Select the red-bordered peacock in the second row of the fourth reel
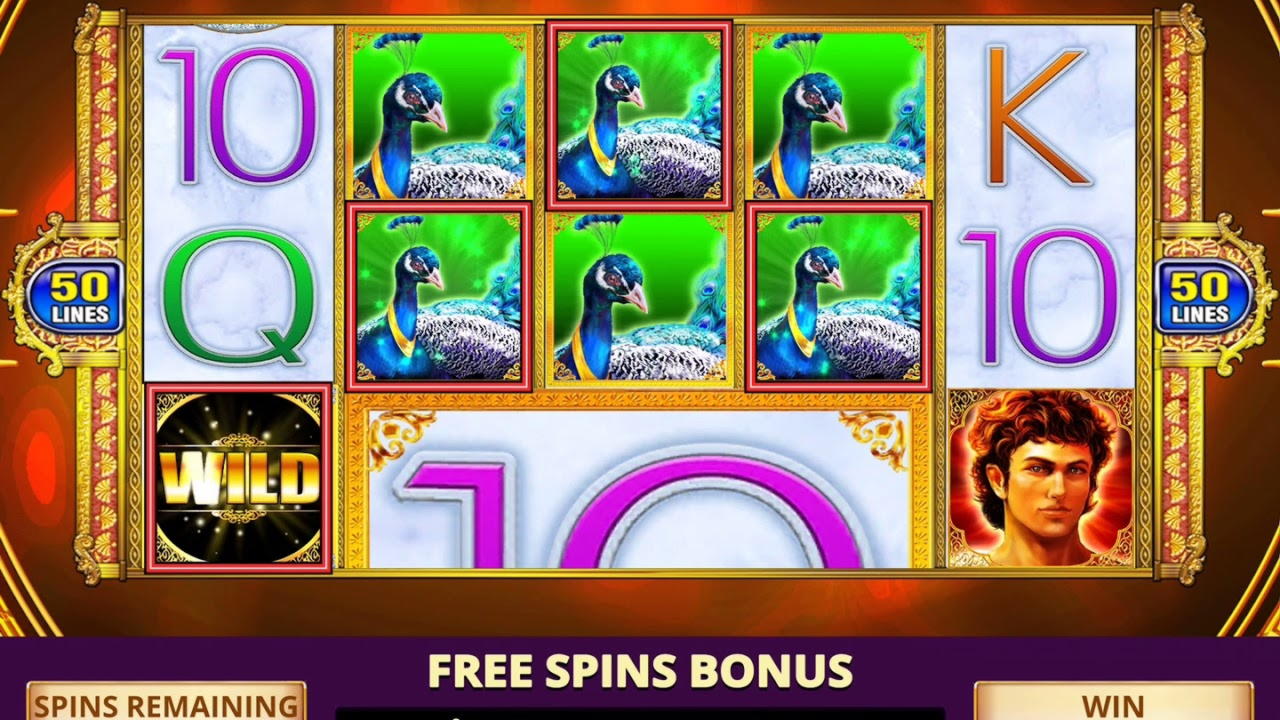 point(838,296)
